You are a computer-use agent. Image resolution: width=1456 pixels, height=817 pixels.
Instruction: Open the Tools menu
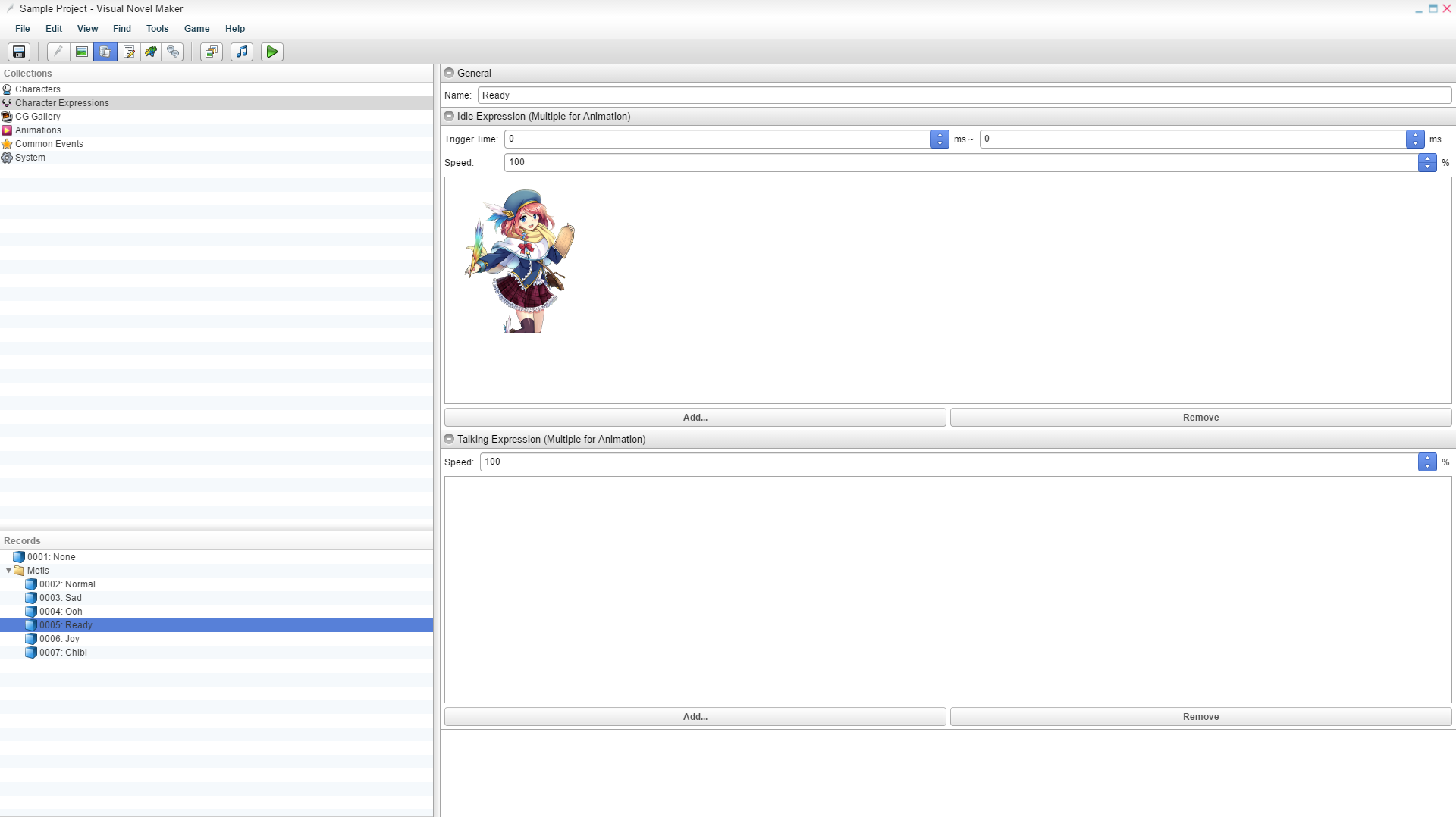tap(157, 29)
